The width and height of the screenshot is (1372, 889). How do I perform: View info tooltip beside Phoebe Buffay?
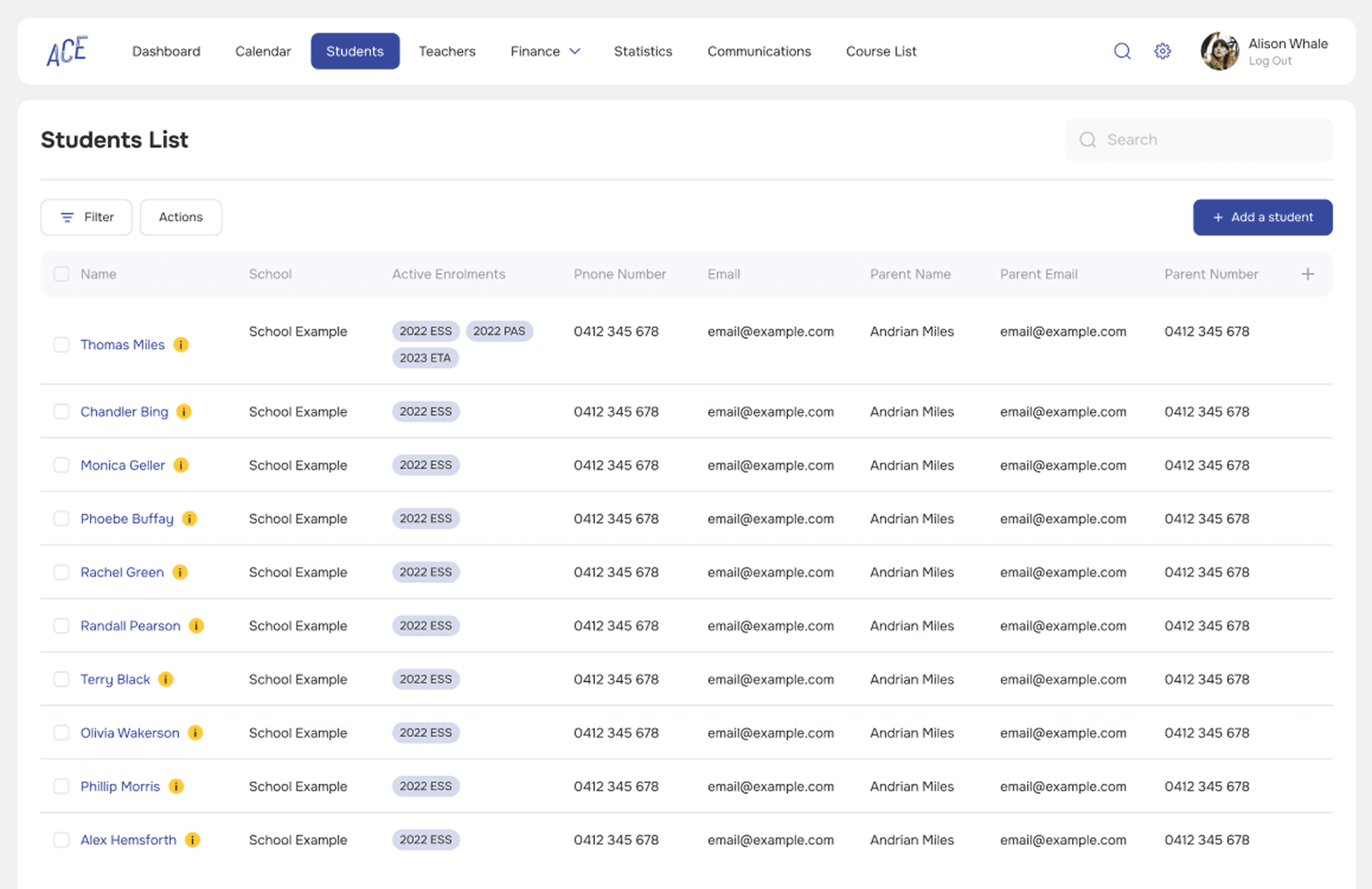[x=189, y=519]
